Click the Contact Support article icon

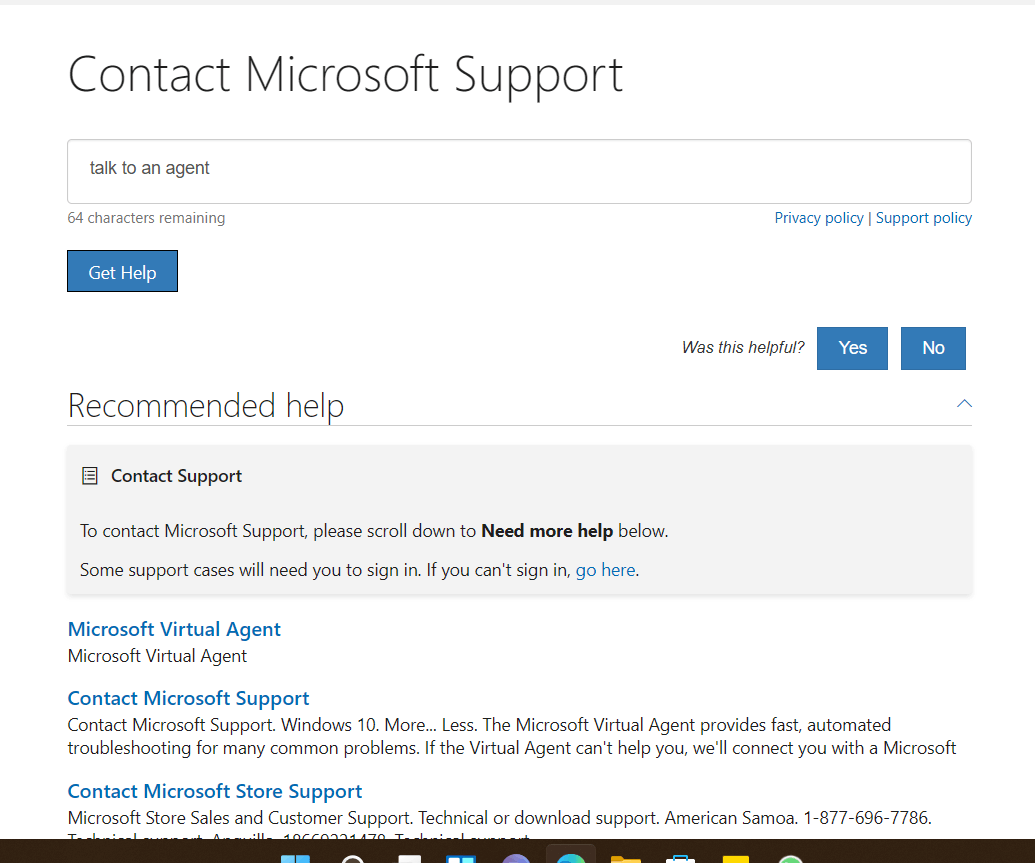[x=90, y=476]
